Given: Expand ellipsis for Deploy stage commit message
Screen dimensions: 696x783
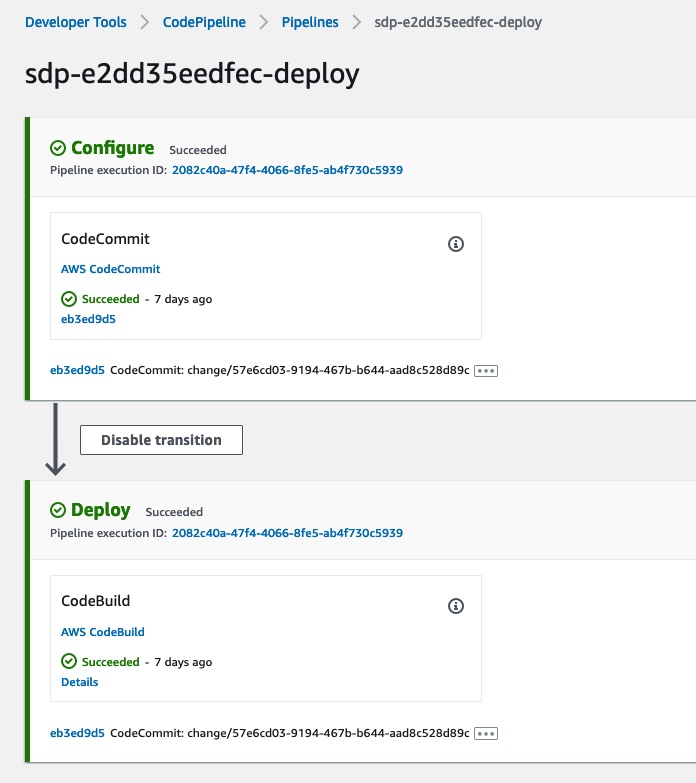Looking at the screenshot, I should point(486,734).
